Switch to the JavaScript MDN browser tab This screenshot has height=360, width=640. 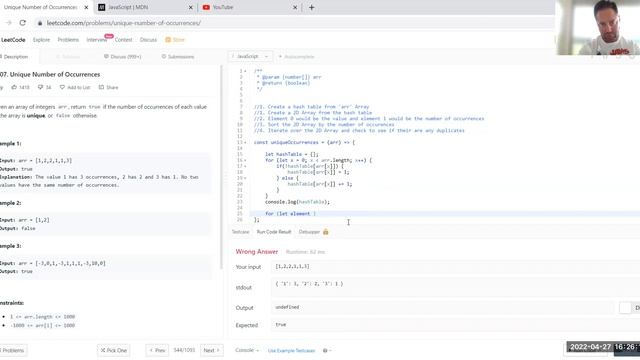click(145, 7)
